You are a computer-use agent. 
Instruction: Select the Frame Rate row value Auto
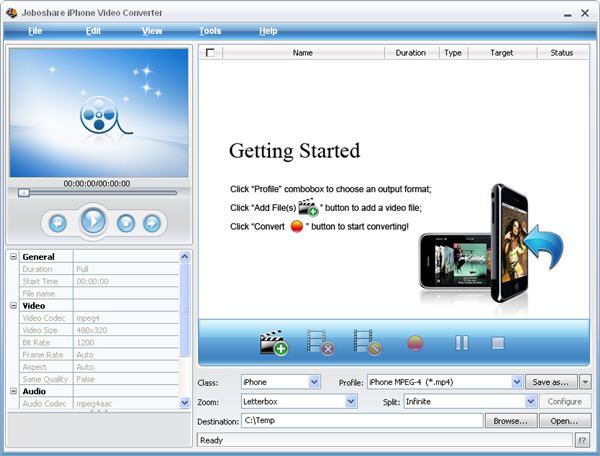(126, 355)
